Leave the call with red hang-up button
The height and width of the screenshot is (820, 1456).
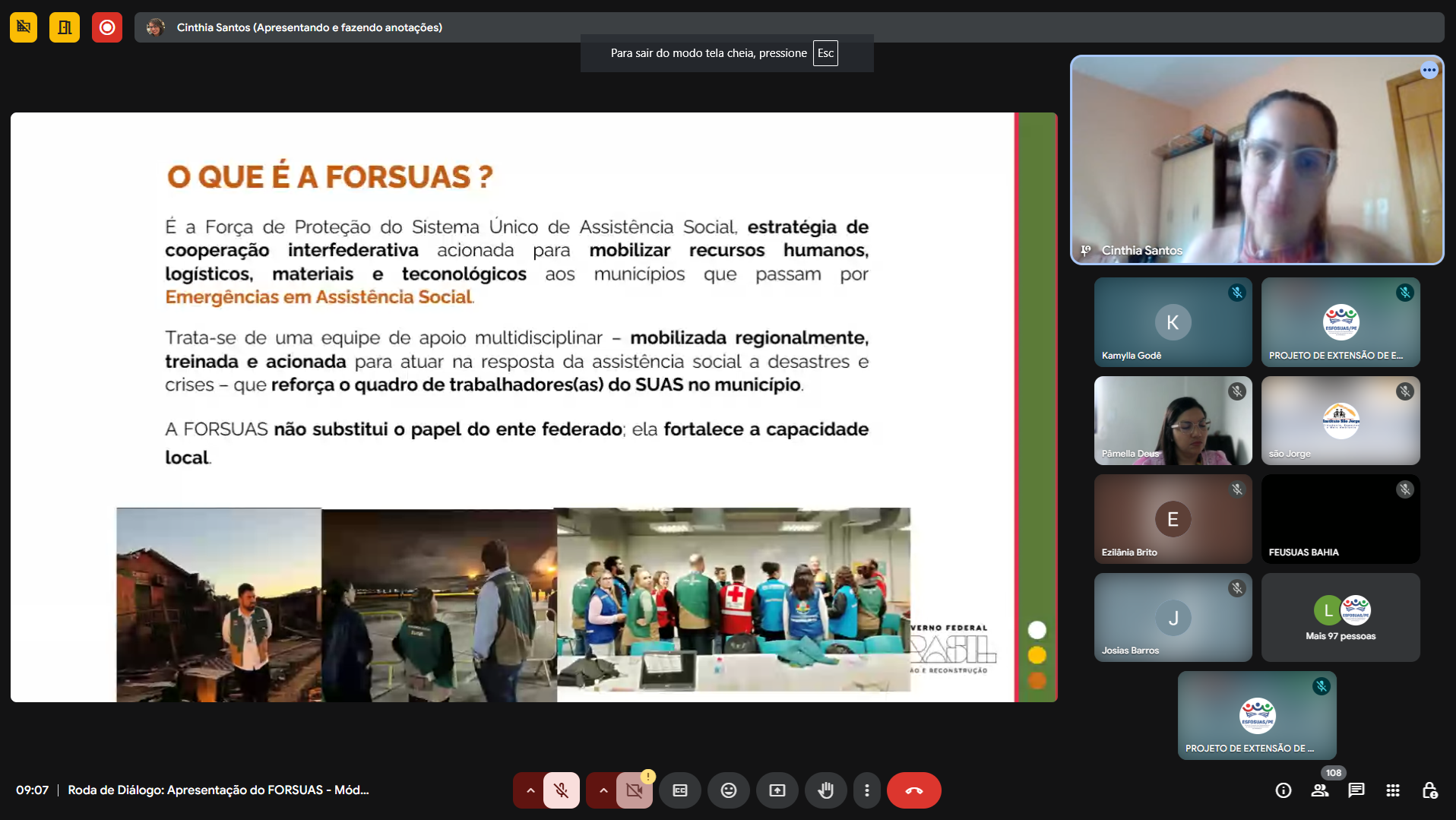913,790
